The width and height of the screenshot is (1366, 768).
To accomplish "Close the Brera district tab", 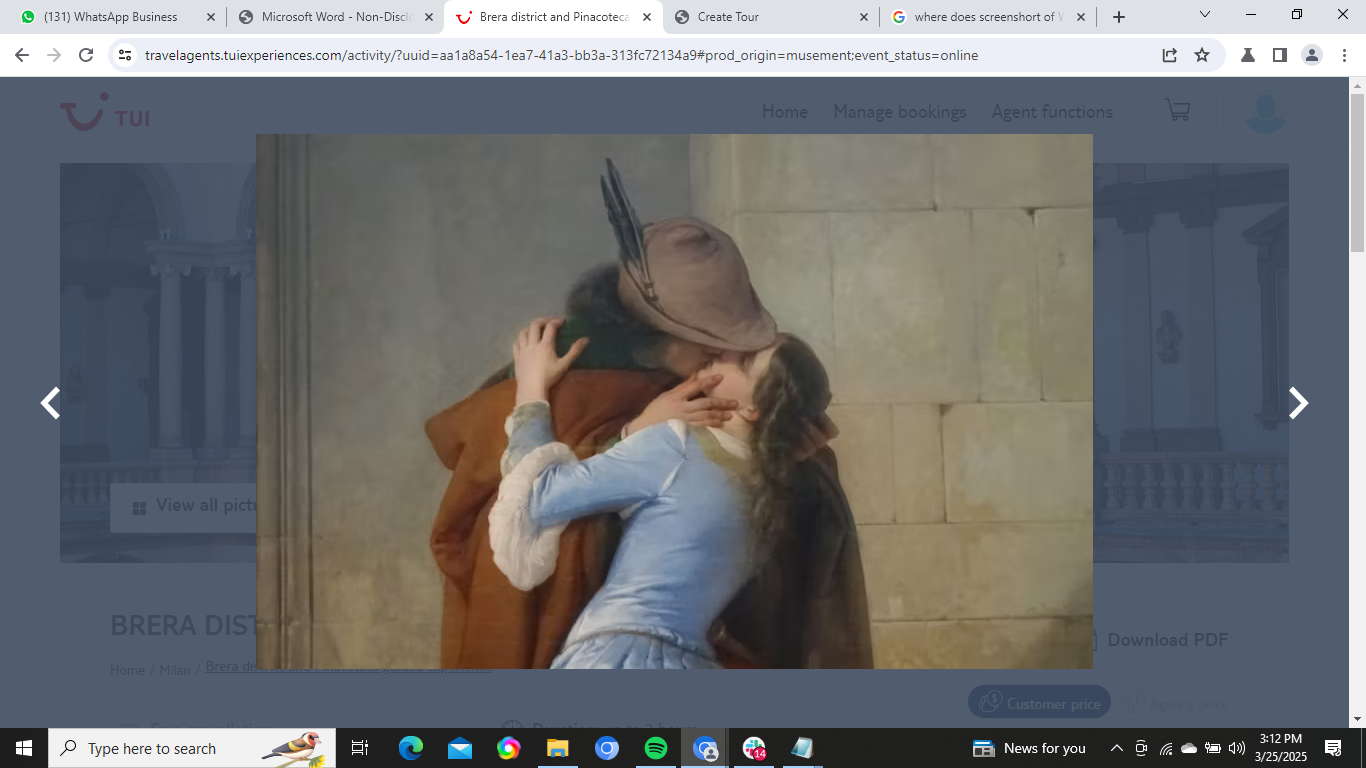I will (x=647, y=17).
